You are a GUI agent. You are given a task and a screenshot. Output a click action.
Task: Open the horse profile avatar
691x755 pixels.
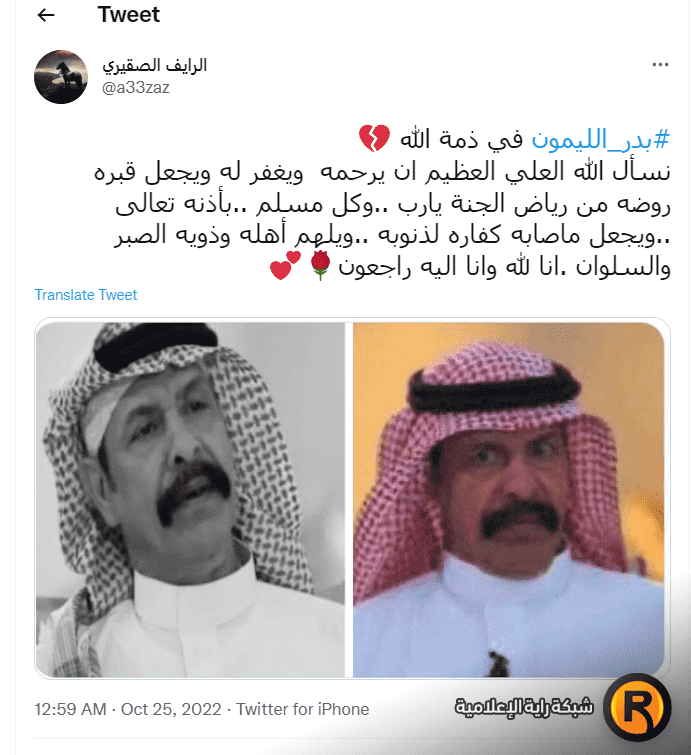coord(61,77)
